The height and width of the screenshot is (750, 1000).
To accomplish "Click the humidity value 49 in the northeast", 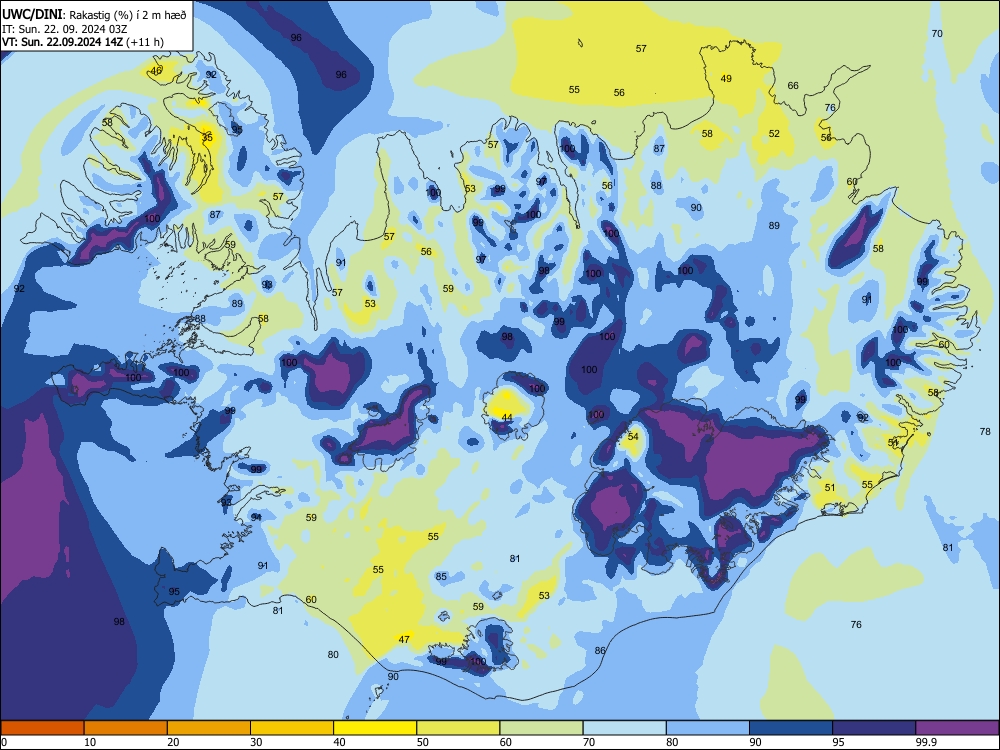I will click(x=726, y=78).
